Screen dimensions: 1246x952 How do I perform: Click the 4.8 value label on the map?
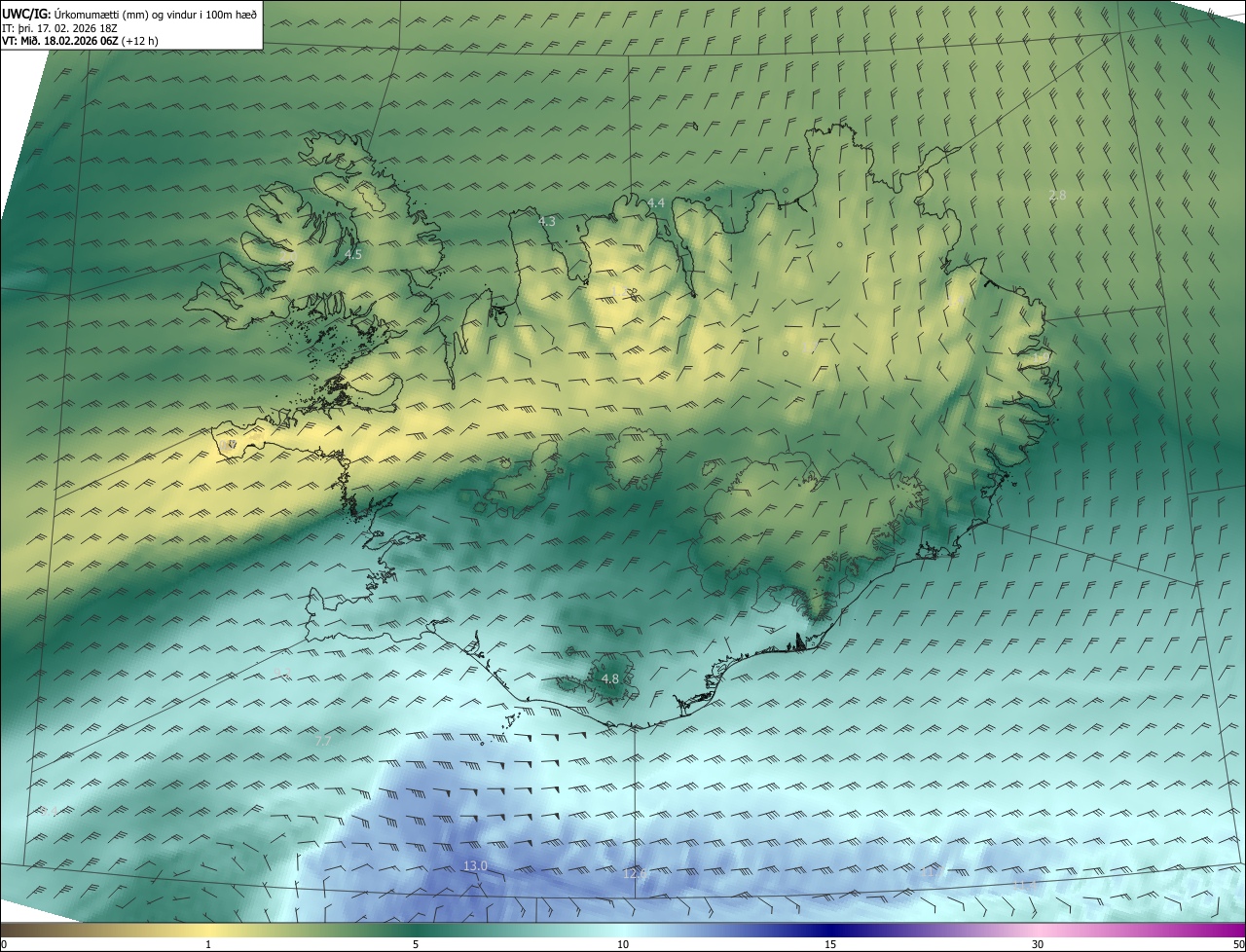[610, 678]
